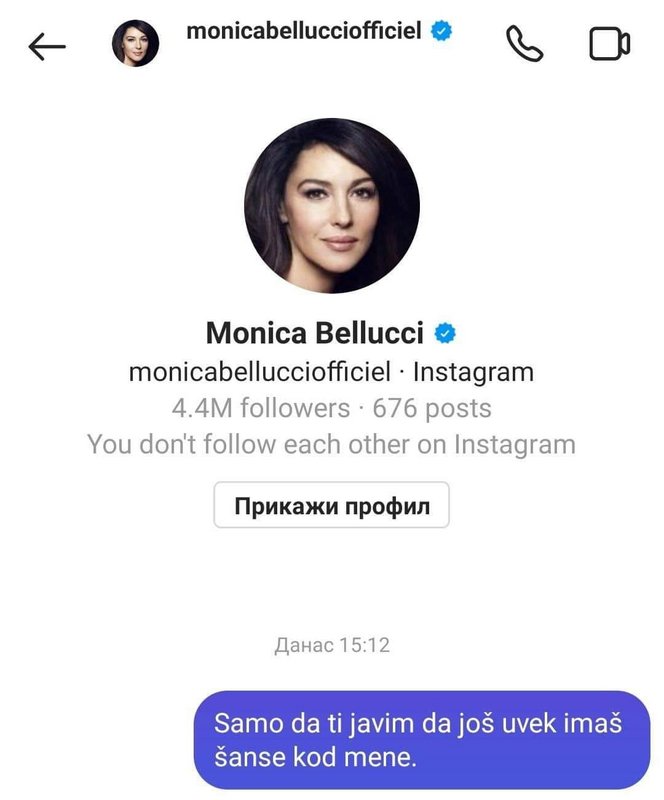Screen dimensions: 664x800
Task: Tap verified badge beside Monica Bellucci name
Action: [445, 333]
